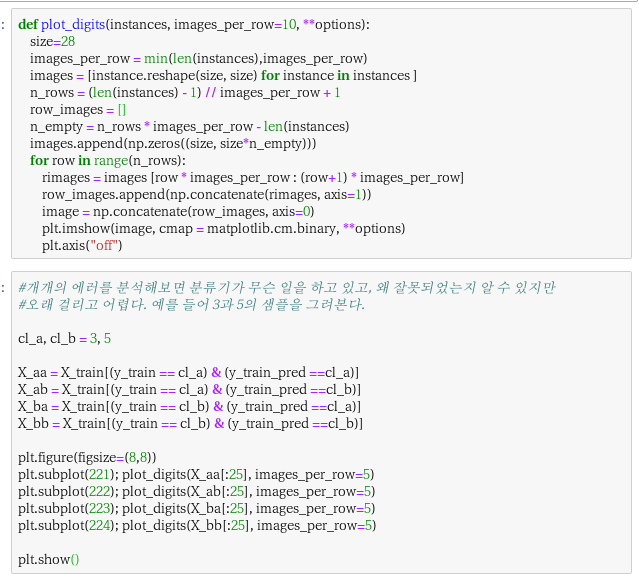Click the line 'images = [instance.reshape(size, size)...'
The height and width of the screenshot is (582, 639).
point(223,76)
